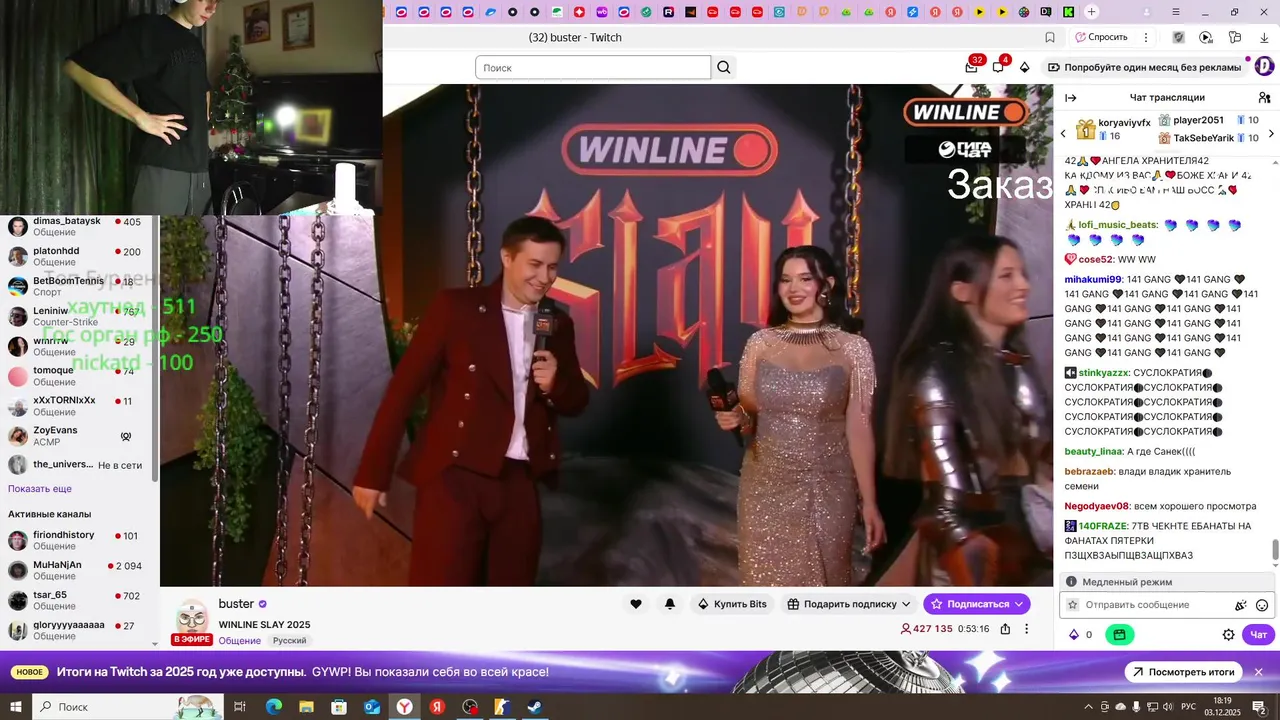Open browser downloads icon
The height and width of the screenshot is (720, 1280).
pyautogui.click(x=1264, y=37)
